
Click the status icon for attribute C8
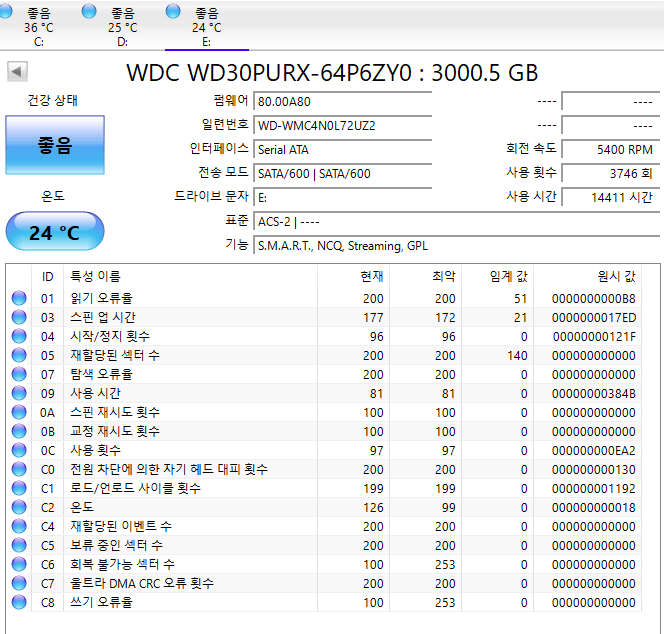click(x=19, y=602)
